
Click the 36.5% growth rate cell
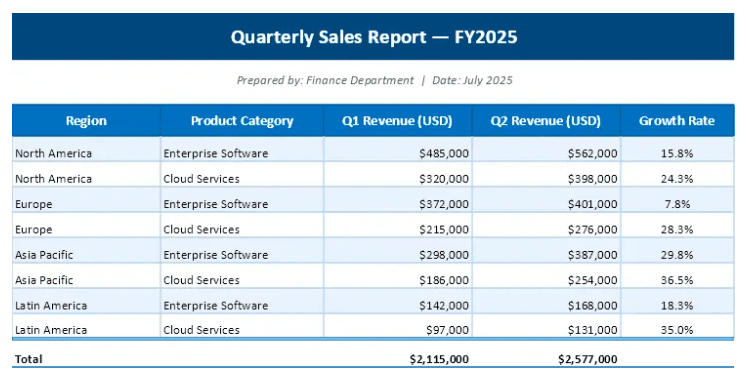click(x=677, y=280)
